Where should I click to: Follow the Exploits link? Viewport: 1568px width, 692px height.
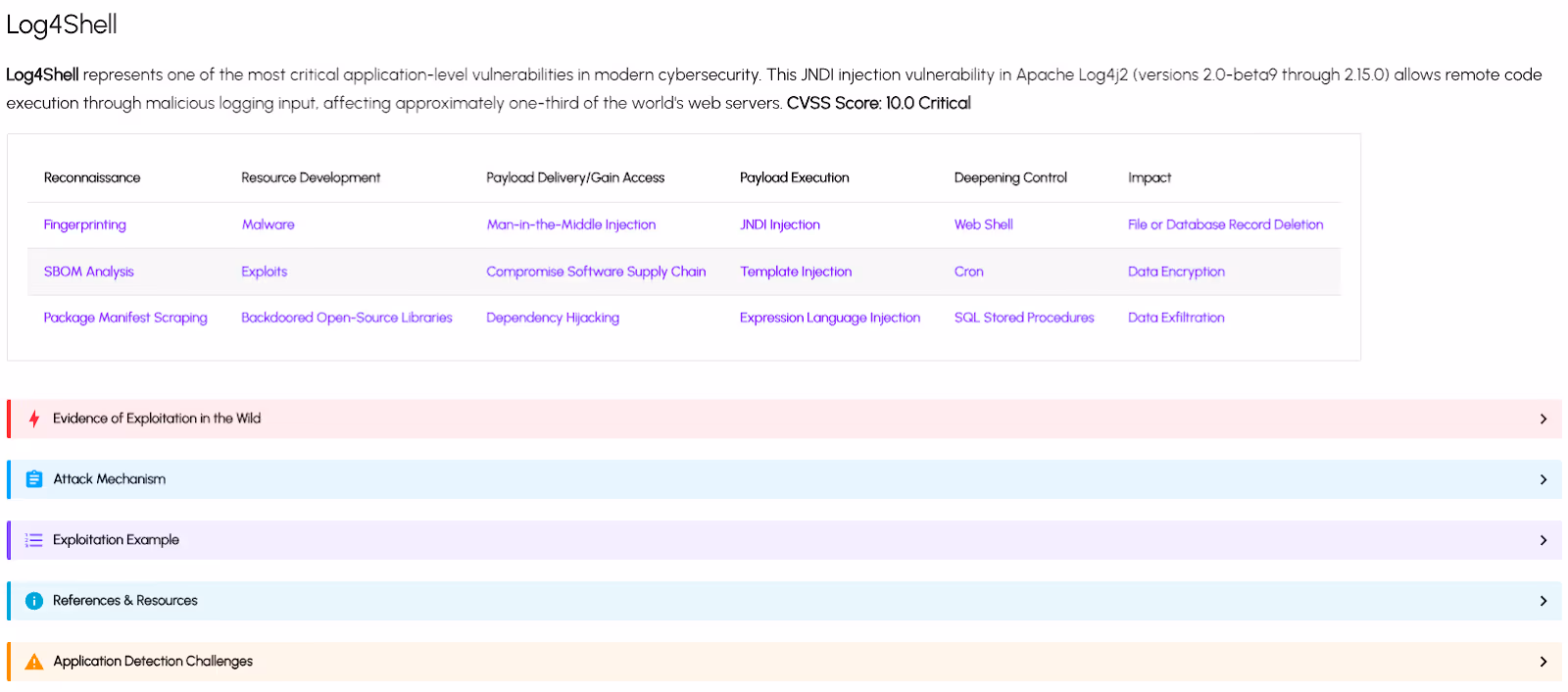pos(265,272)
